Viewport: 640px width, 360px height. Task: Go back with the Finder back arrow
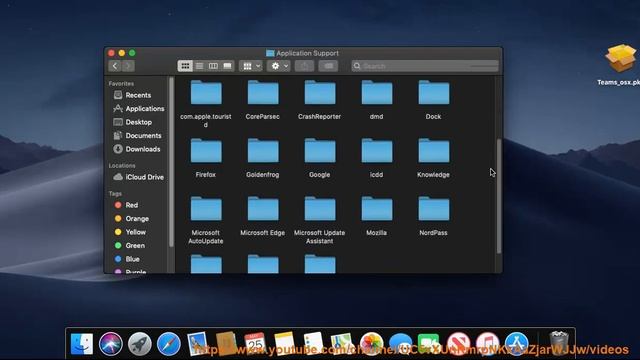coord(115,66)
